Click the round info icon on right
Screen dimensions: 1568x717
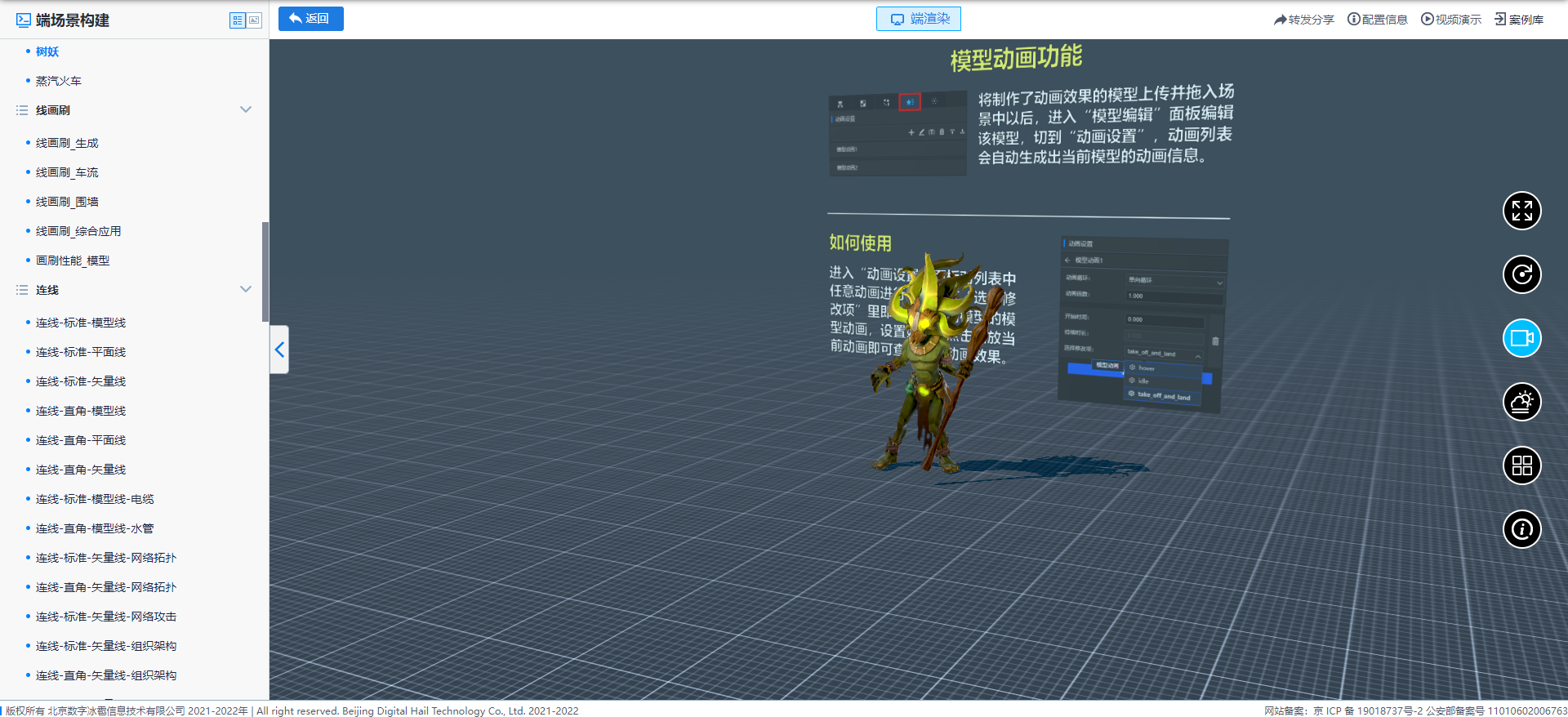click(x=1521, y=529)
